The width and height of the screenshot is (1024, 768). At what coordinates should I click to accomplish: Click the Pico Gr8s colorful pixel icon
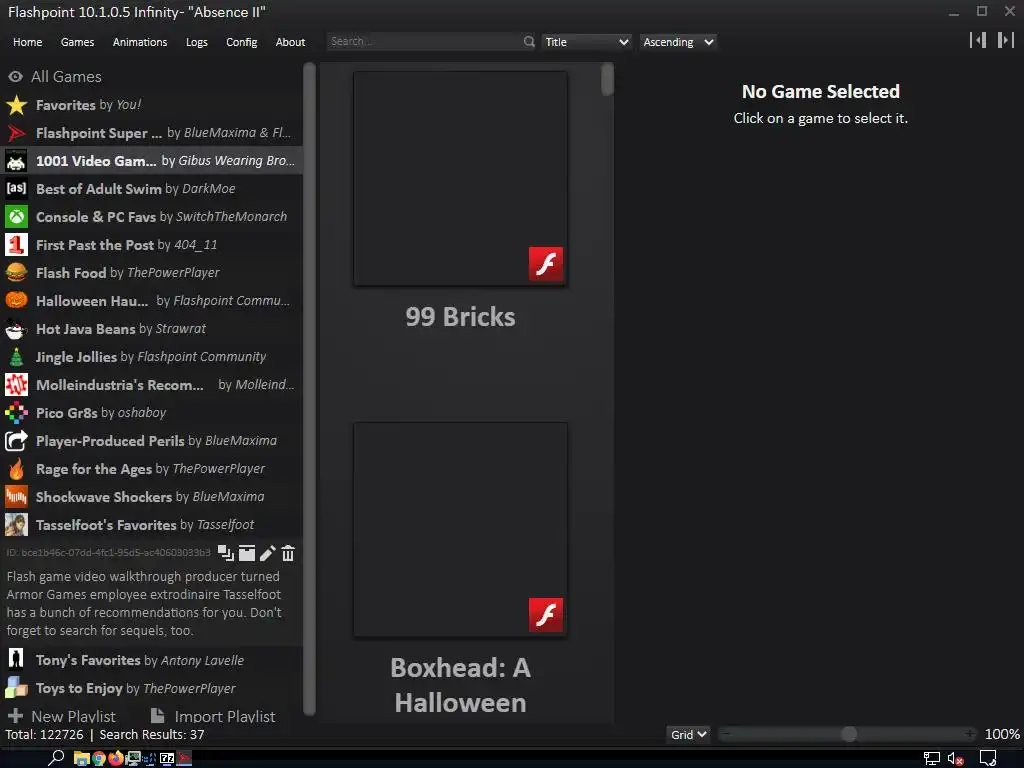pos(16,413)
